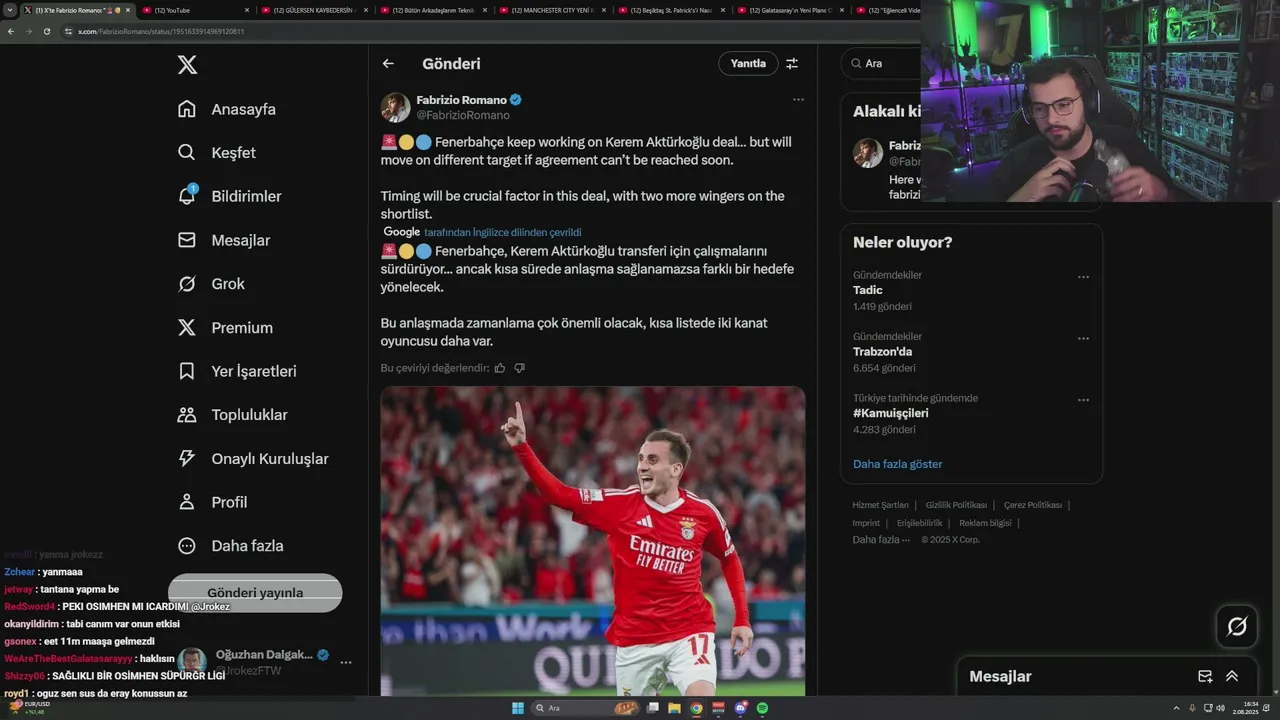This screenshot has height=720, width=1280.
Task: Open Keşfet explore page
Action: 217,153
